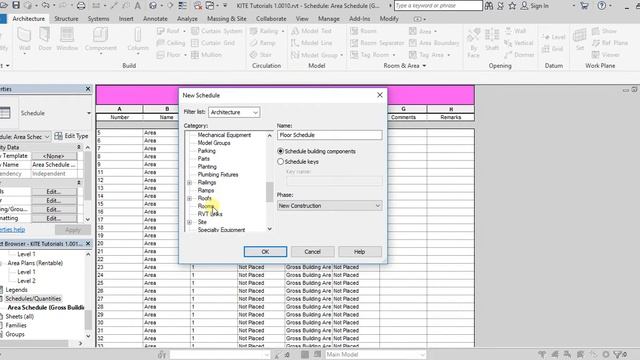
Task: Select Schedule building components radio button
Action: (x=280, y=151)
